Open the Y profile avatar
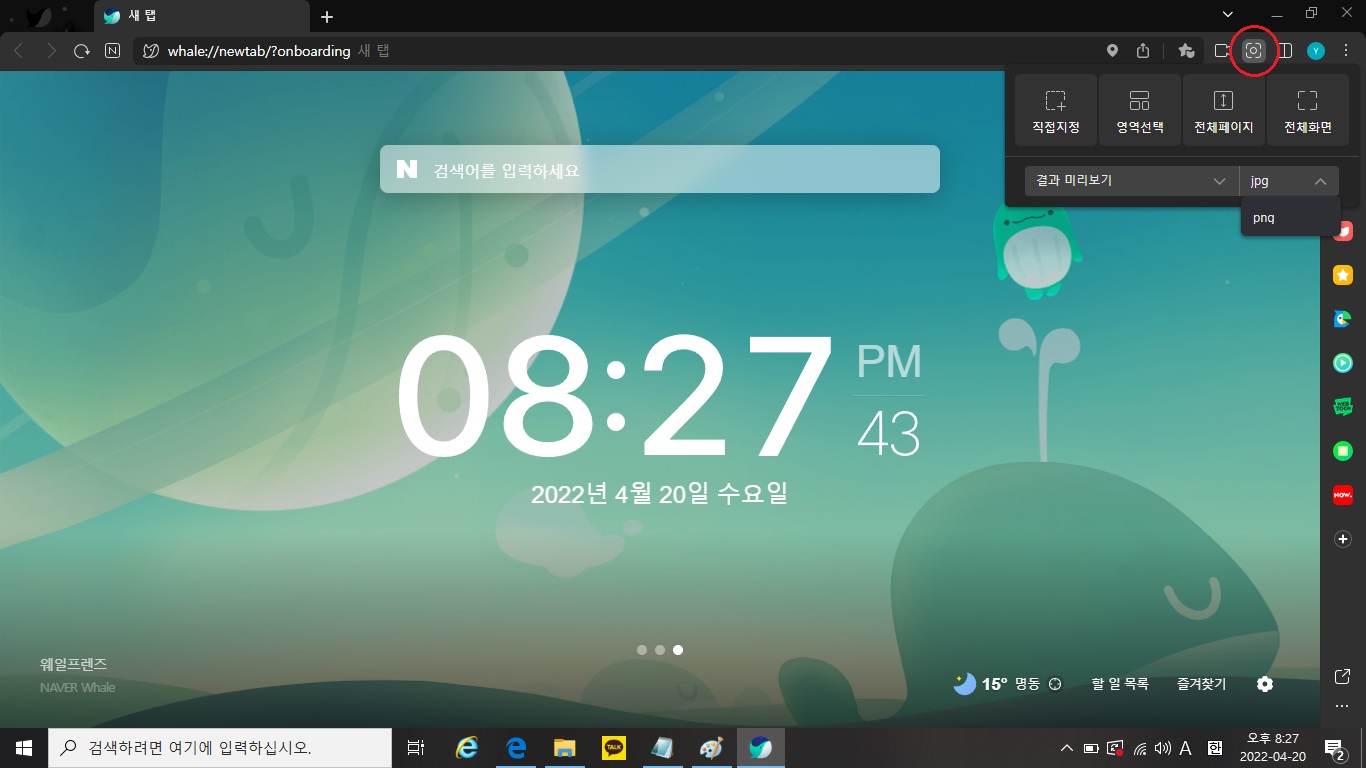 click(x=1316, y=51)
